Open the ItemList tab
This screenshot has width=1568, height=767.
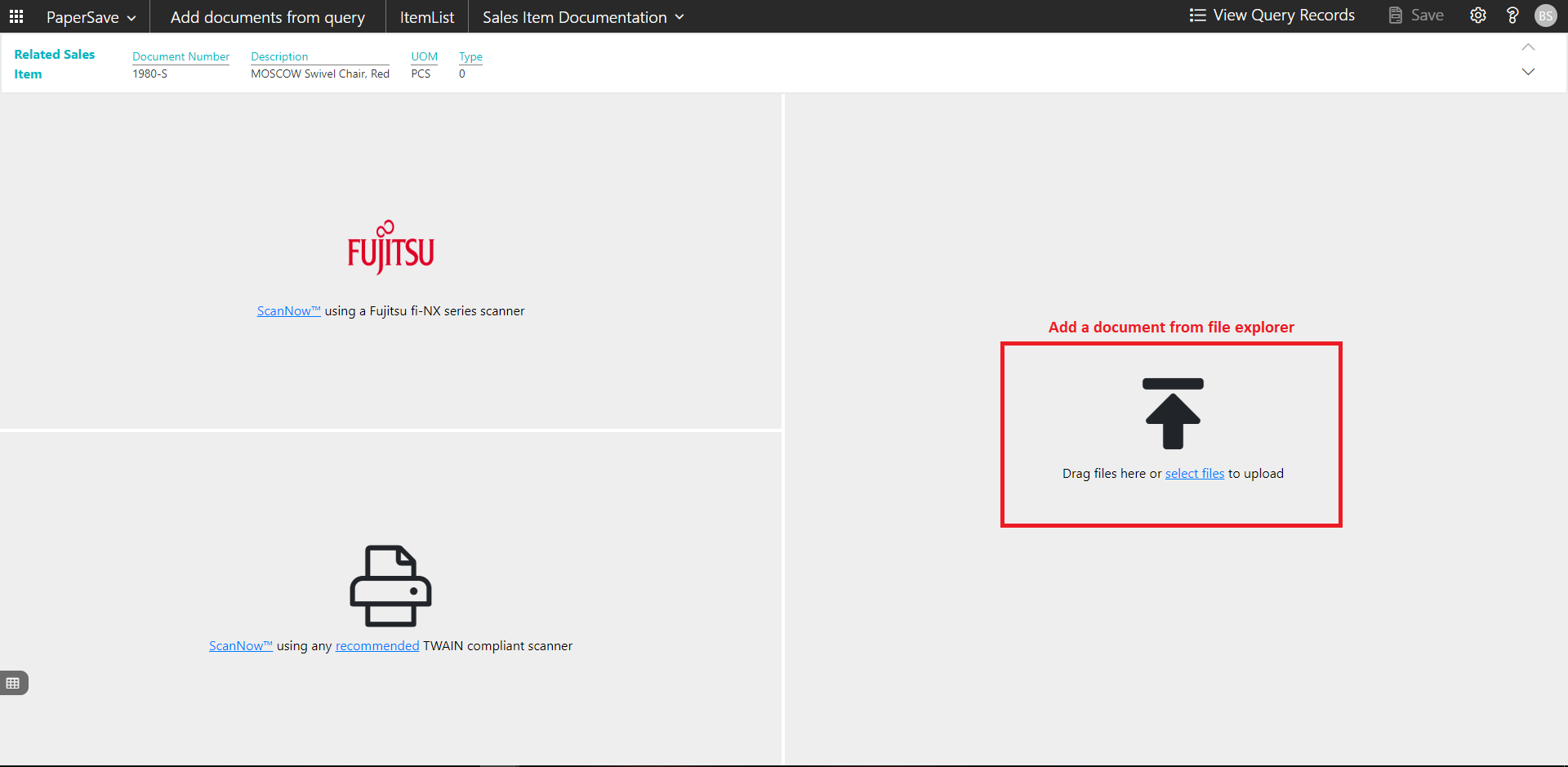pyautogui.click(x=426, y=17)
